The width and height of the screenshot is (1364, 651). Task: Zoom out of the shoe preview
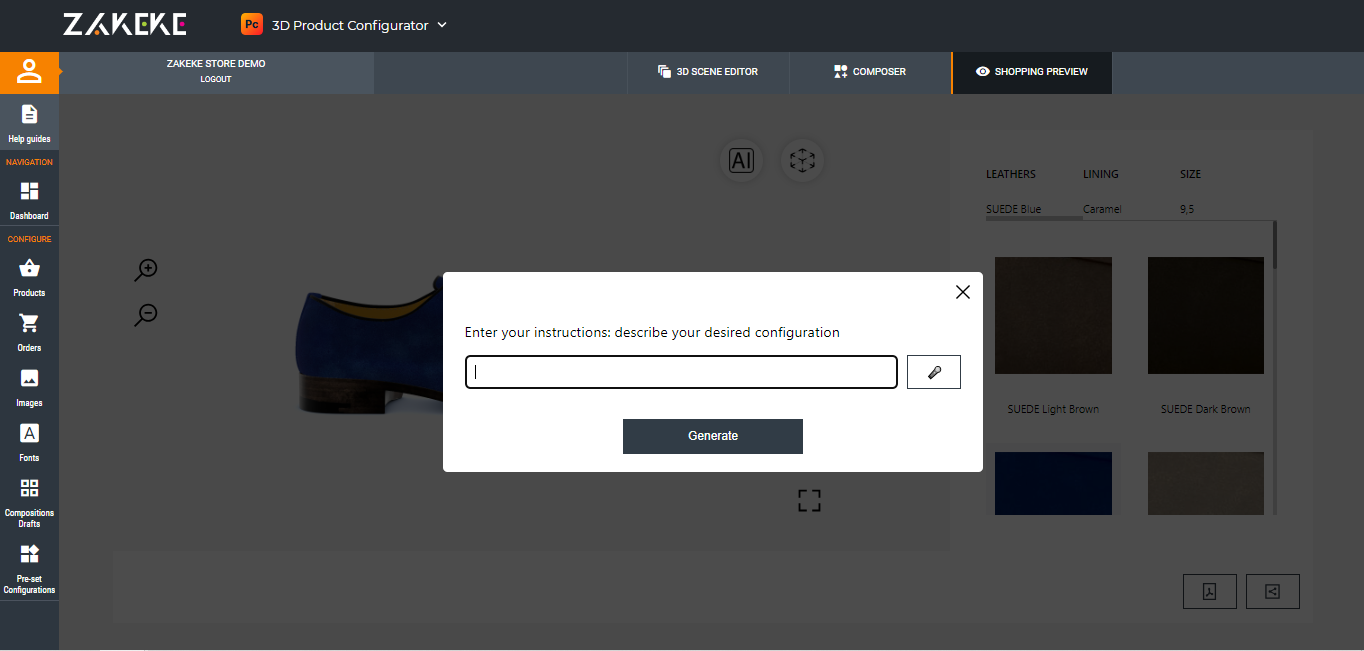point(146,315)
